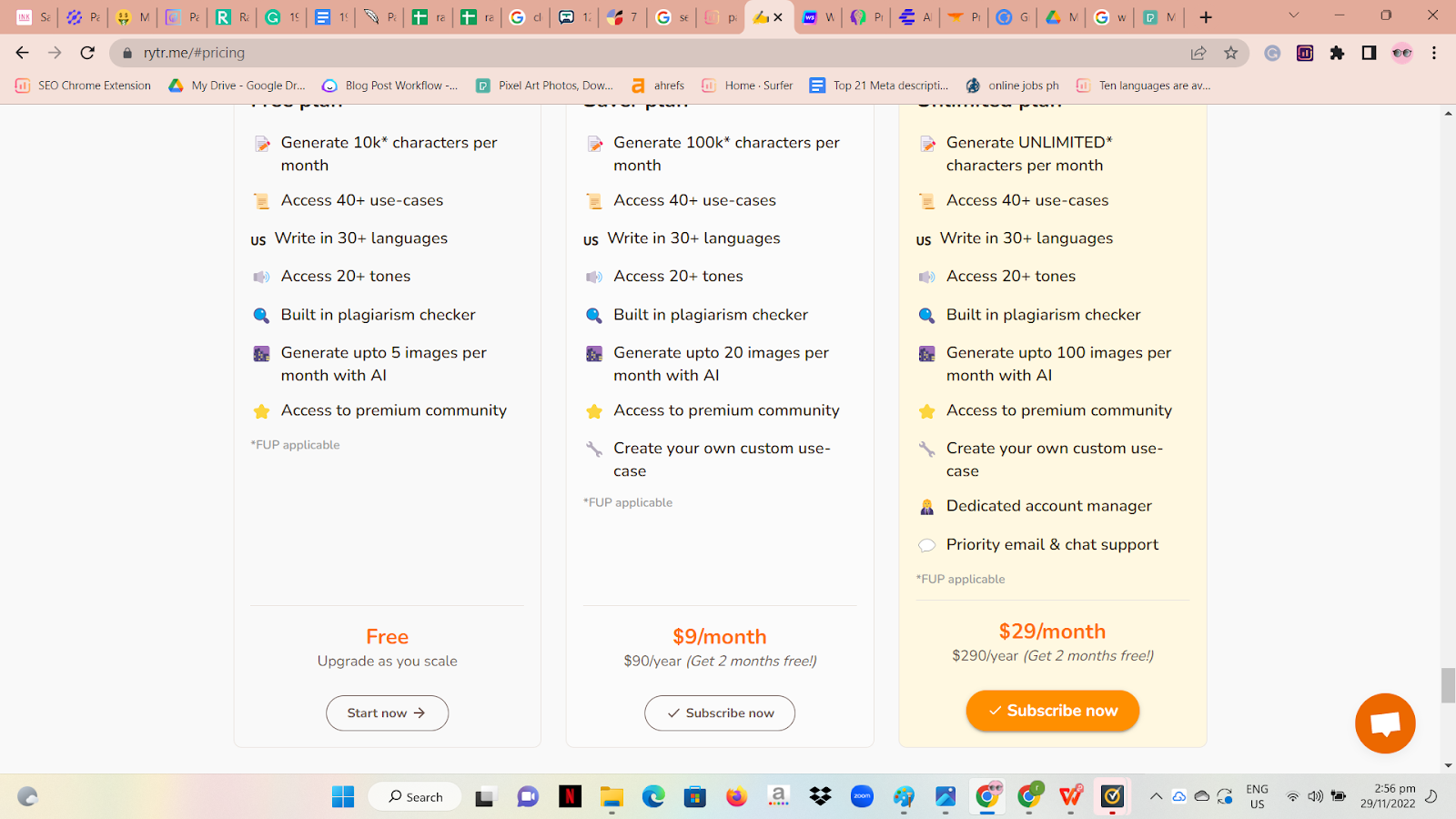This screenshot has height=819, width=1456.
Task: Click the page's vertical scrollbar thumb
Action: 1448,685
